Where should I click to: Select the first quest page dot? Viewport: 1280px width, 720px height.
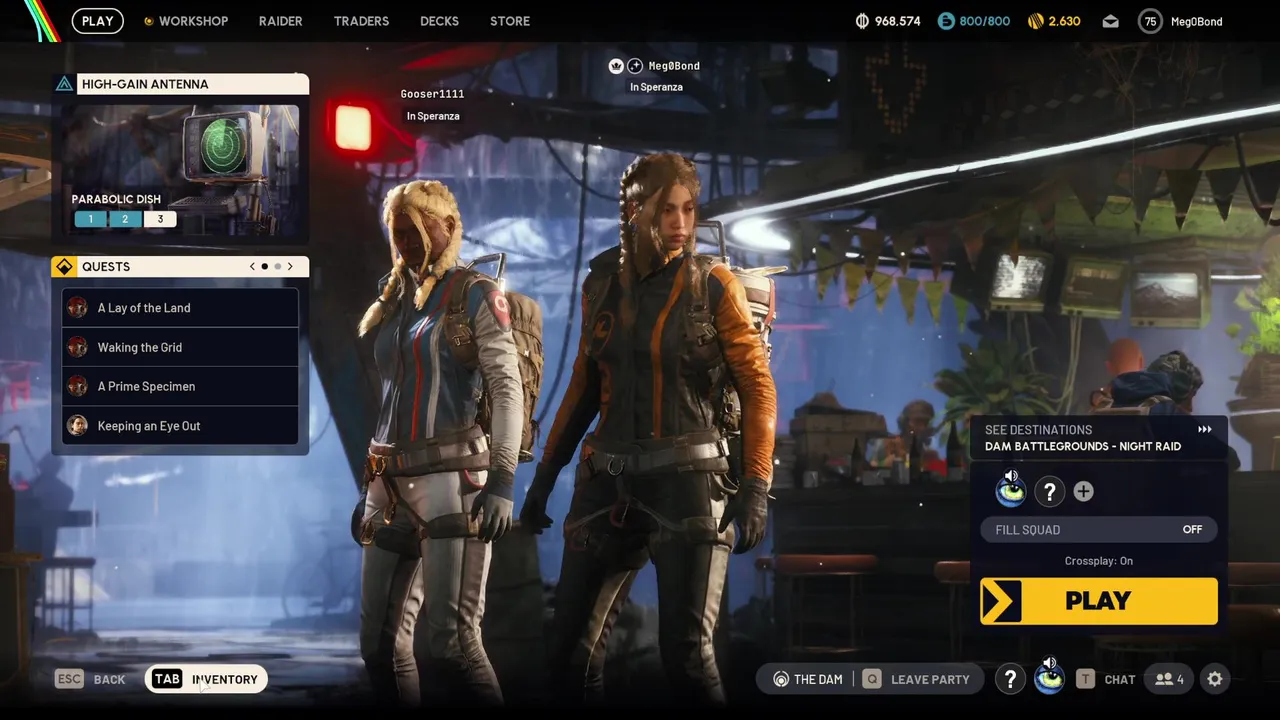(264, 267)
